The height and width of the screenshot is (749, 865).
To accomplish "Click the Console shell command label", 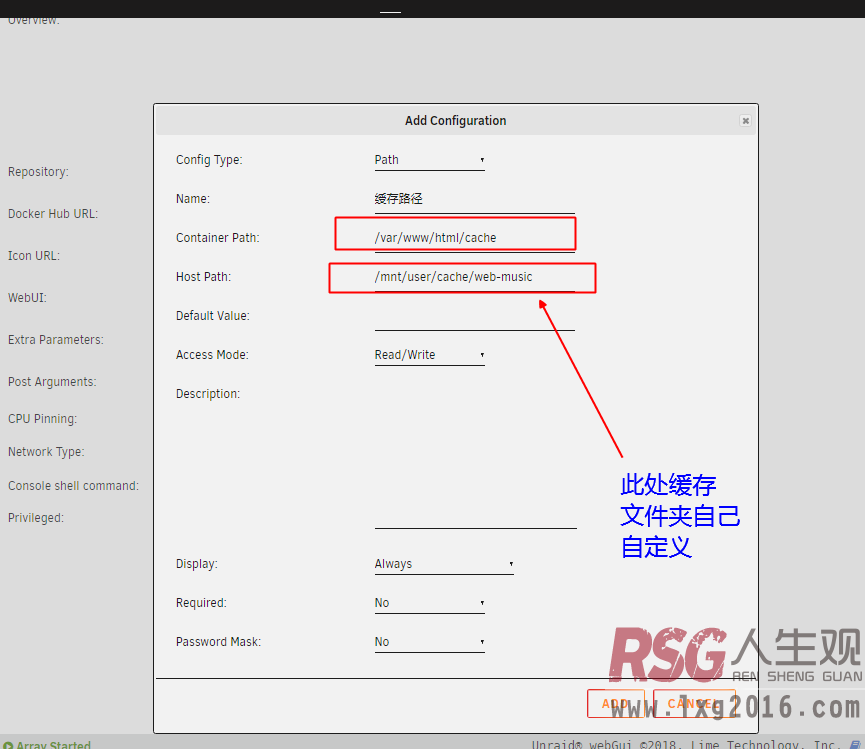I will click(73, 486).
